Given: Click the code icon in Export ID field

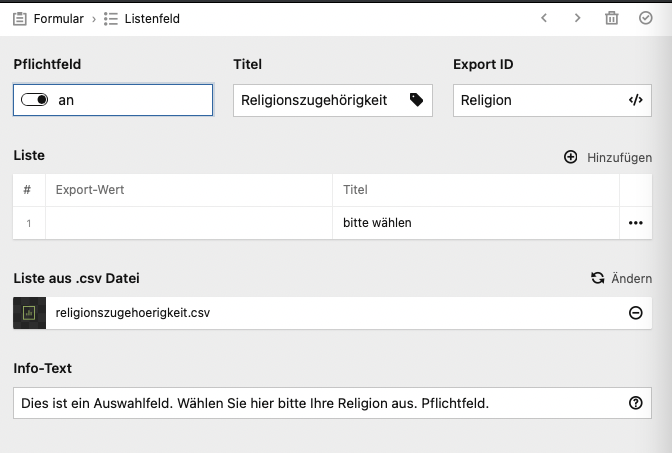Looking at the screenshot, I should click(x=635, y=100).
